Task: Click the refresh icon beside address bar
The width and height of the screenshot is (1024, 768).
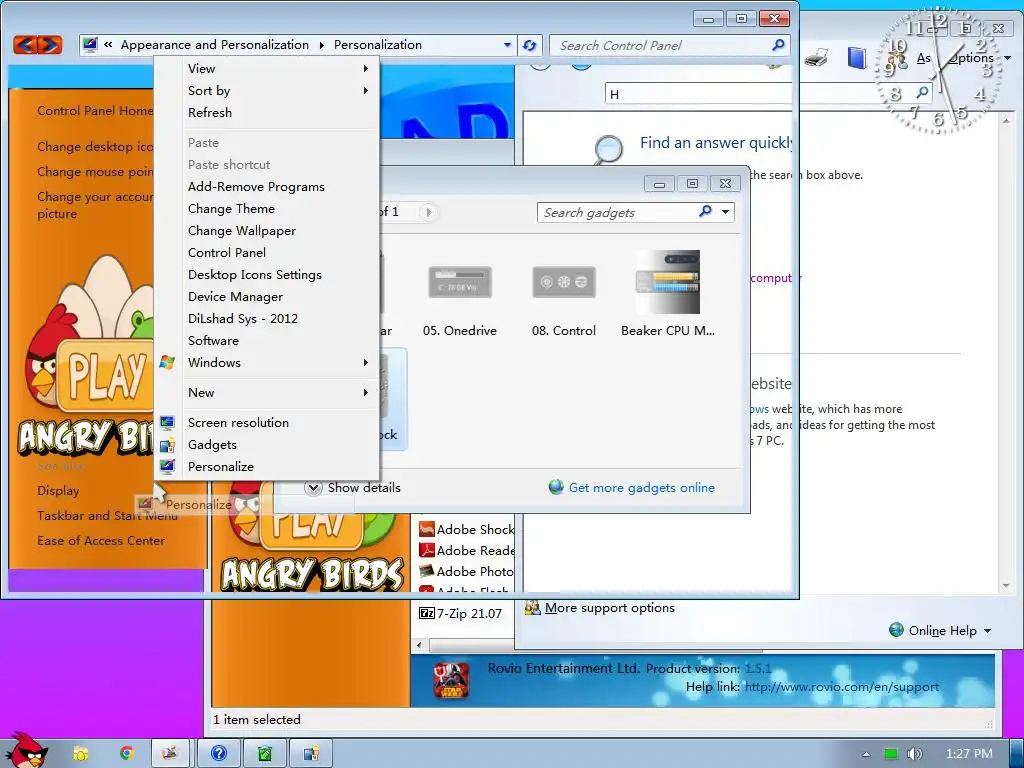Action: 529,45
